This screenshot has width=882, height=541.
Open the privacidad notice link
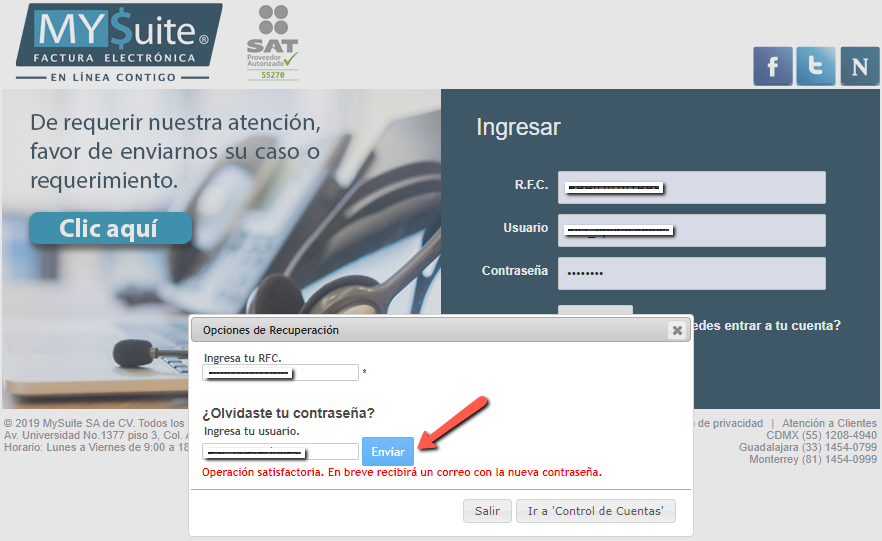tap(729, 423)
